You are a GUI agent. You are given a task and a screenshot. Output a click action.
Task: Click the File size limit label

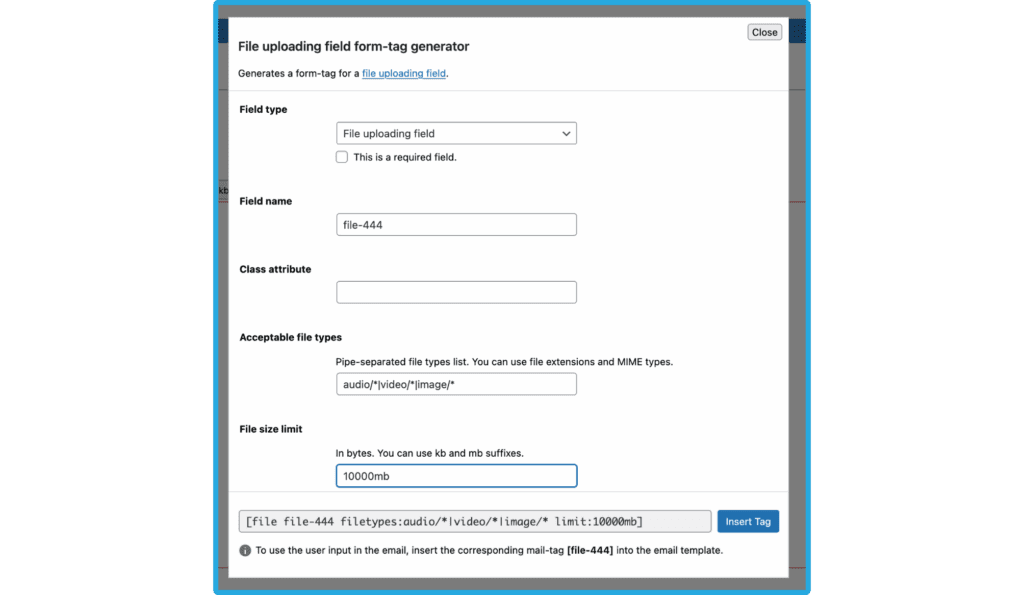click(x=270, y=429)
